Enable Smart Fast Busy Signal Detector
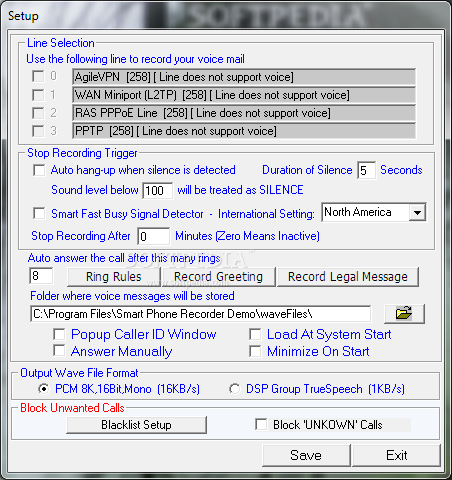452x480 pixels. [39, 213]
